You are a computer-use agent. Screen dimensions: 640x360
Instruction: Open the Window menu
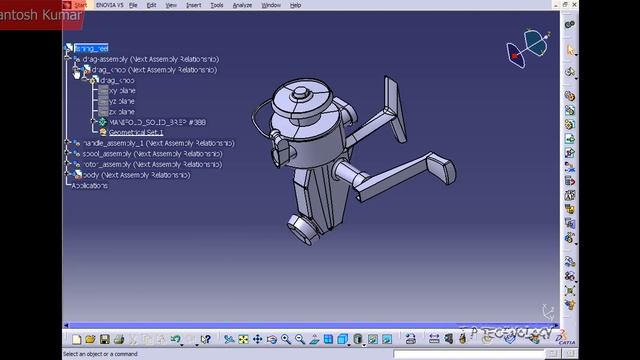click(x=271, y=5)
